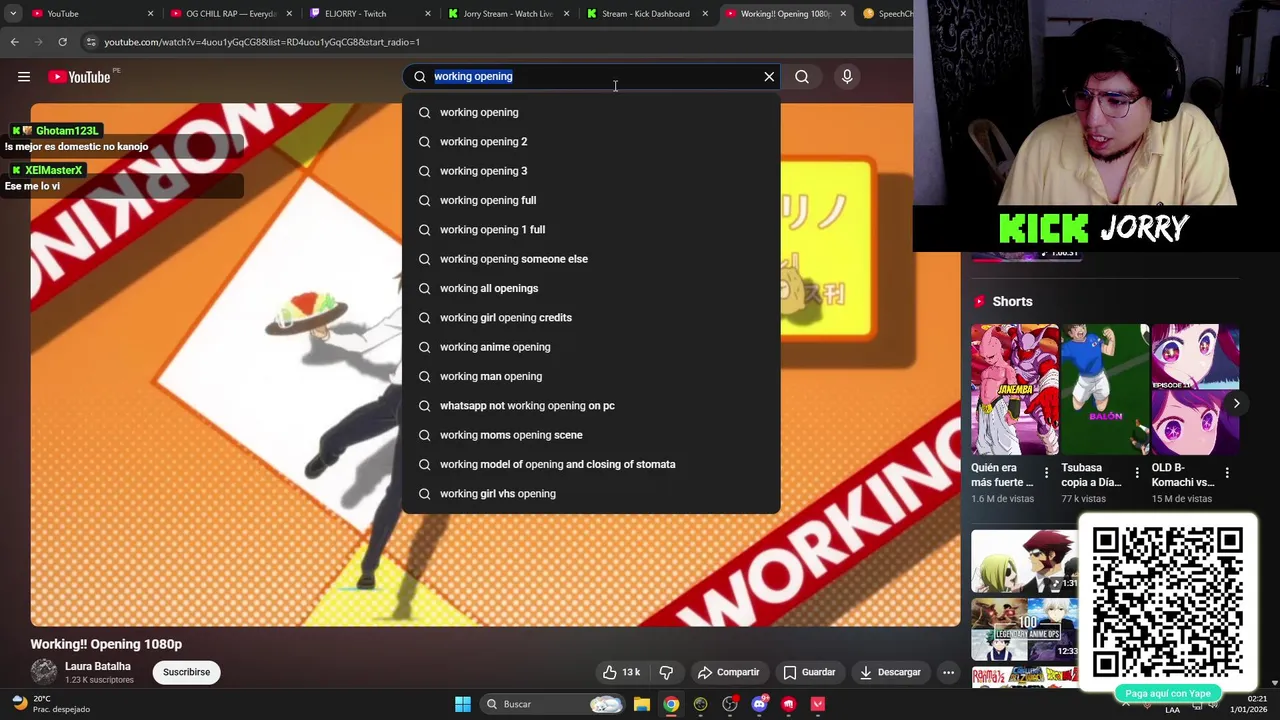Image resolution: width=1280 pixels, height=720 pixels.
Task: Choose suggestion 'working opening someone else'
Action: point(591,259)
